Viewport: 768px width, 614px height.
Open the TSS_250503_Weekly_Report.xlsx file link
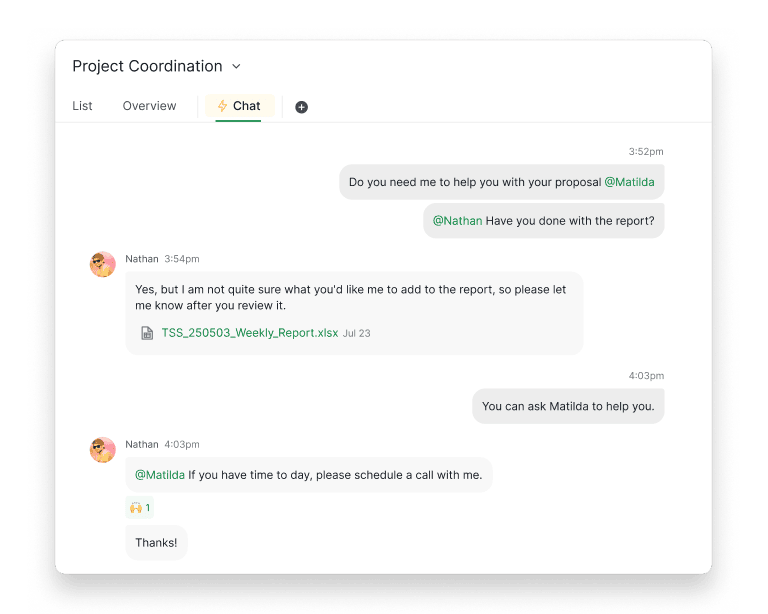coord(250,333)
